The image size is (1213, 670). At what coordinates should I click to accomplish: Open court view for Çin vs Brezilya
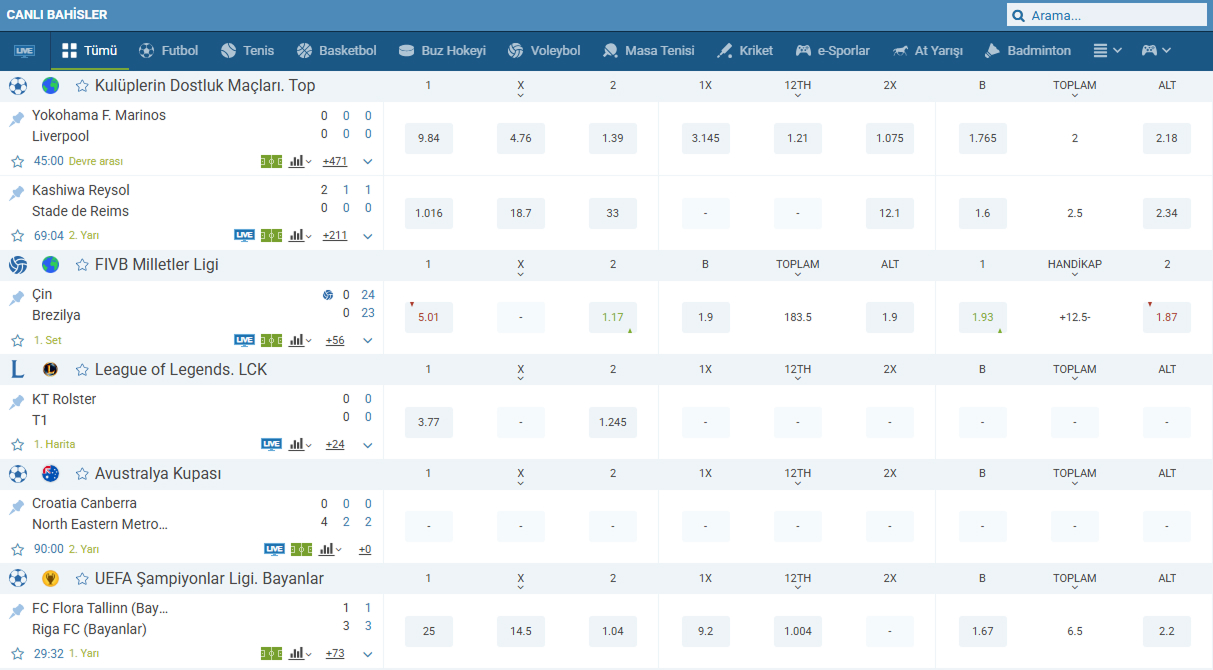coord(271,340)
